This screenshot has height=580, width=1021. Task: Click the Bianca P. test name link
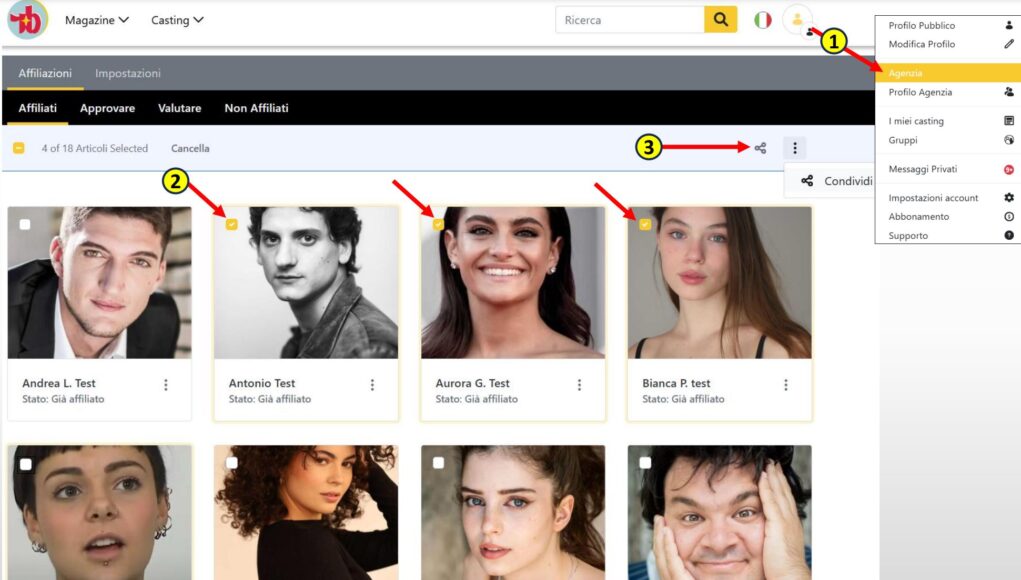point(677,383)
